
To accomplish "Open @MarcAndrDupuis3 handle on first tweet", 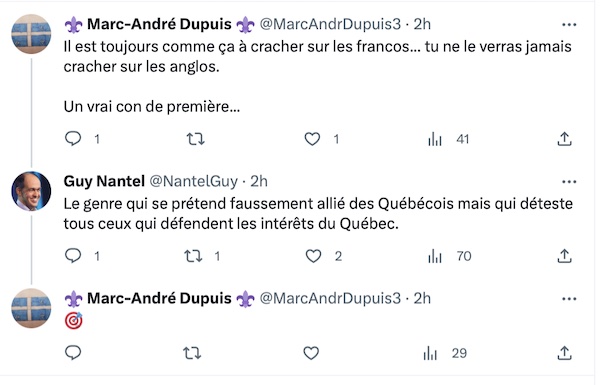I will pyautogui.click(x=330, y=24).
